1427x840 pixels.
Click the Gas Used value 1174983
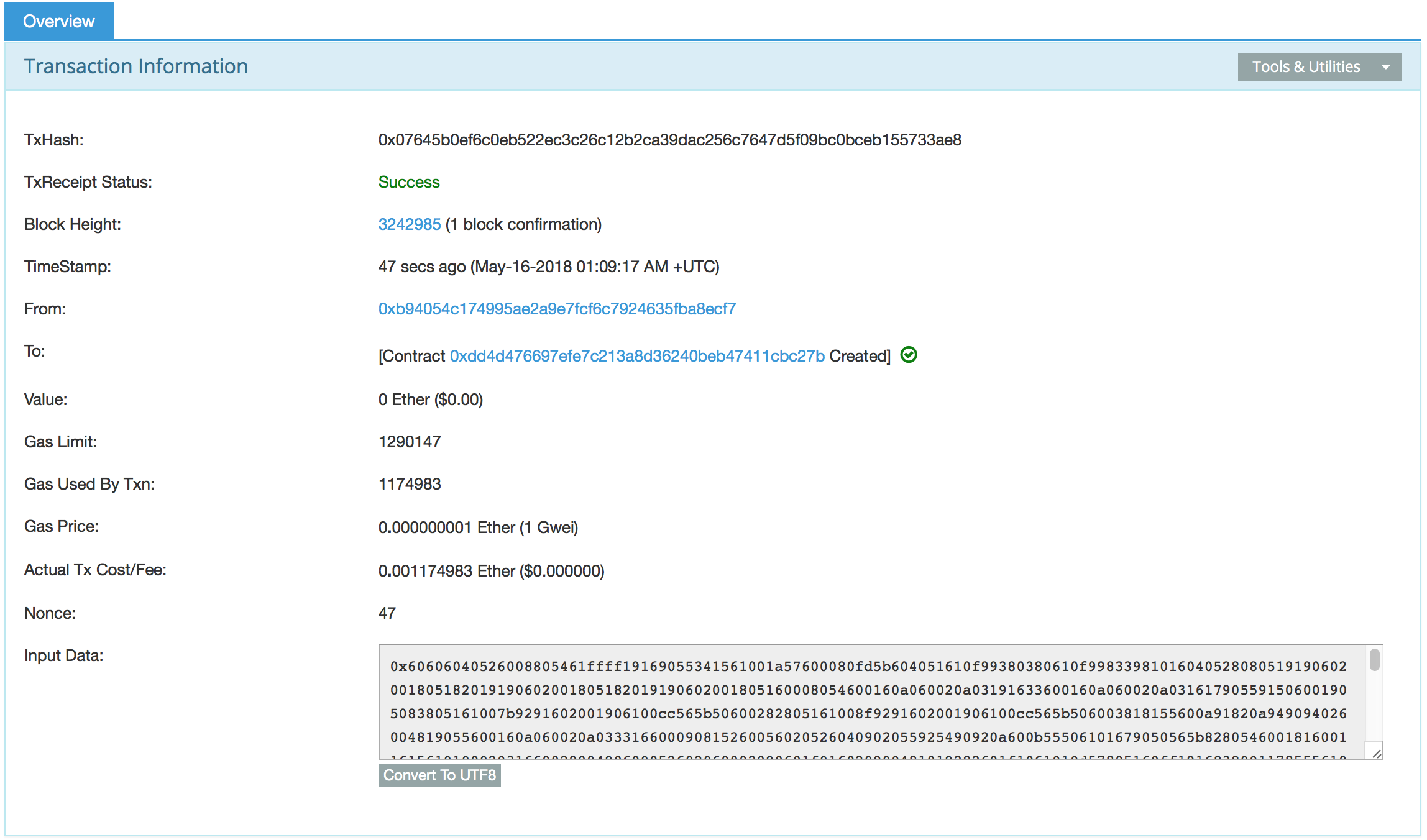[x=410, y=484]
